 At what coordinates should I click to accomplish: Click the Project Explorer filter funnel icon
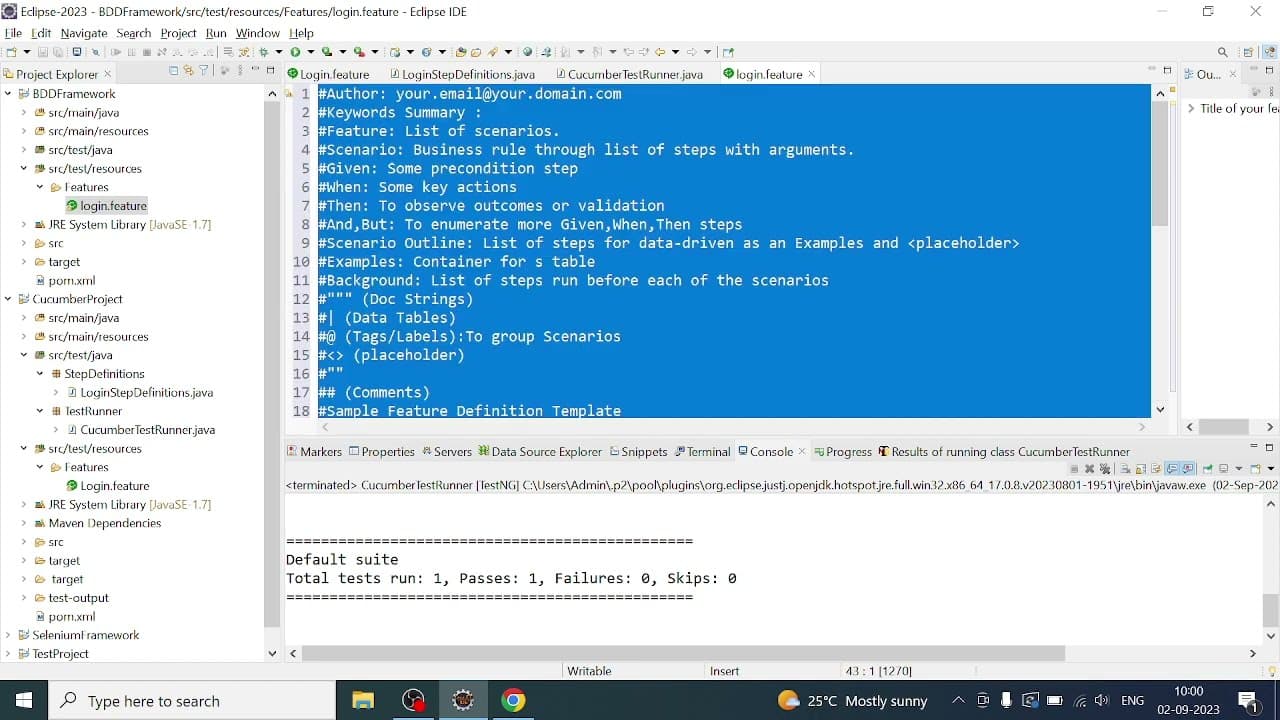click(204, 71)
